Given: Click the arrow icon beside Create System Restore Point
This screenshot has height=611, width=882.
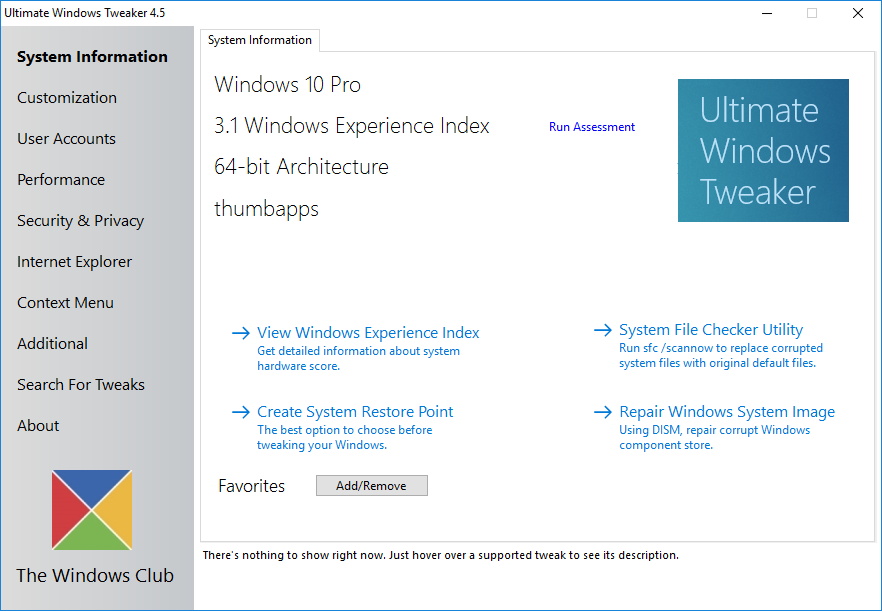Looking at the screenshot, I should 241,412.
